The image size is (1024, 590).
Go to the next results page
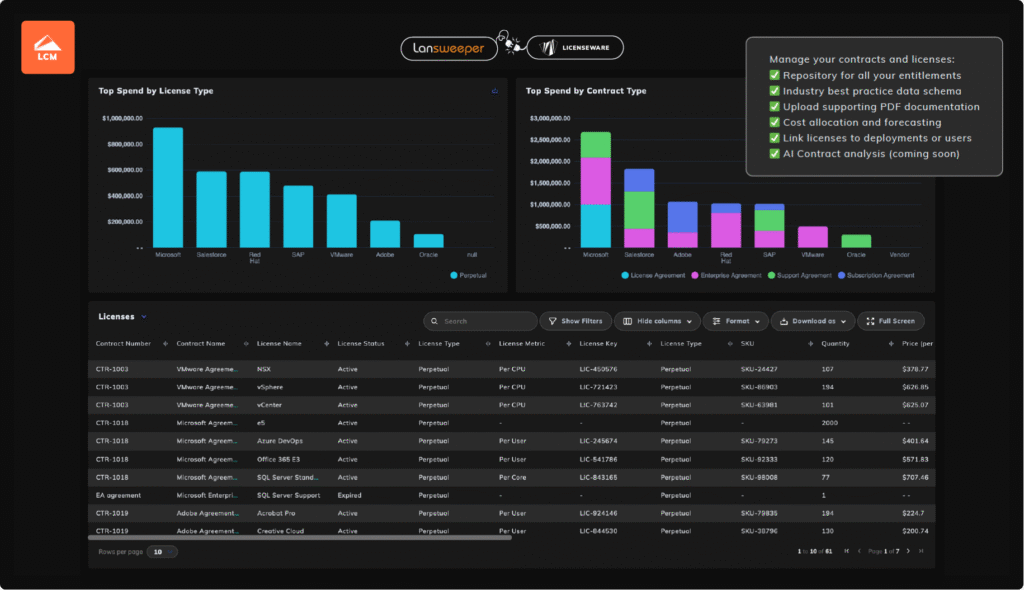click(x=908, y=551)
